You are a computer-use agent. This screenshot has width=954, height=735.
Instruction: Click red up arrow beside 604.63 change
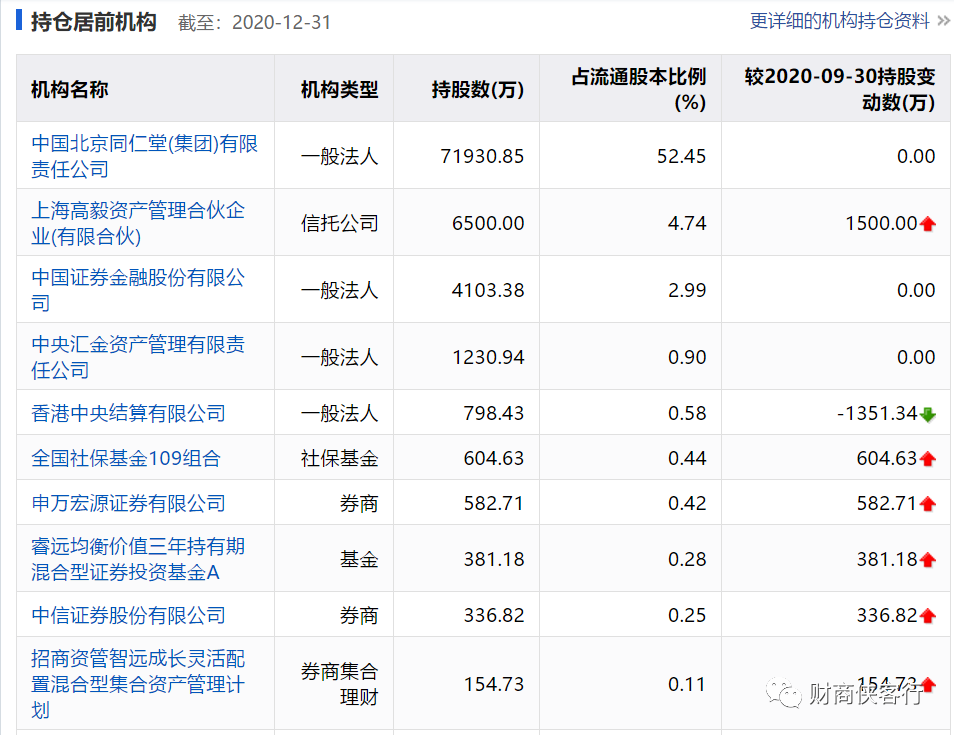(x=928, y=459)
